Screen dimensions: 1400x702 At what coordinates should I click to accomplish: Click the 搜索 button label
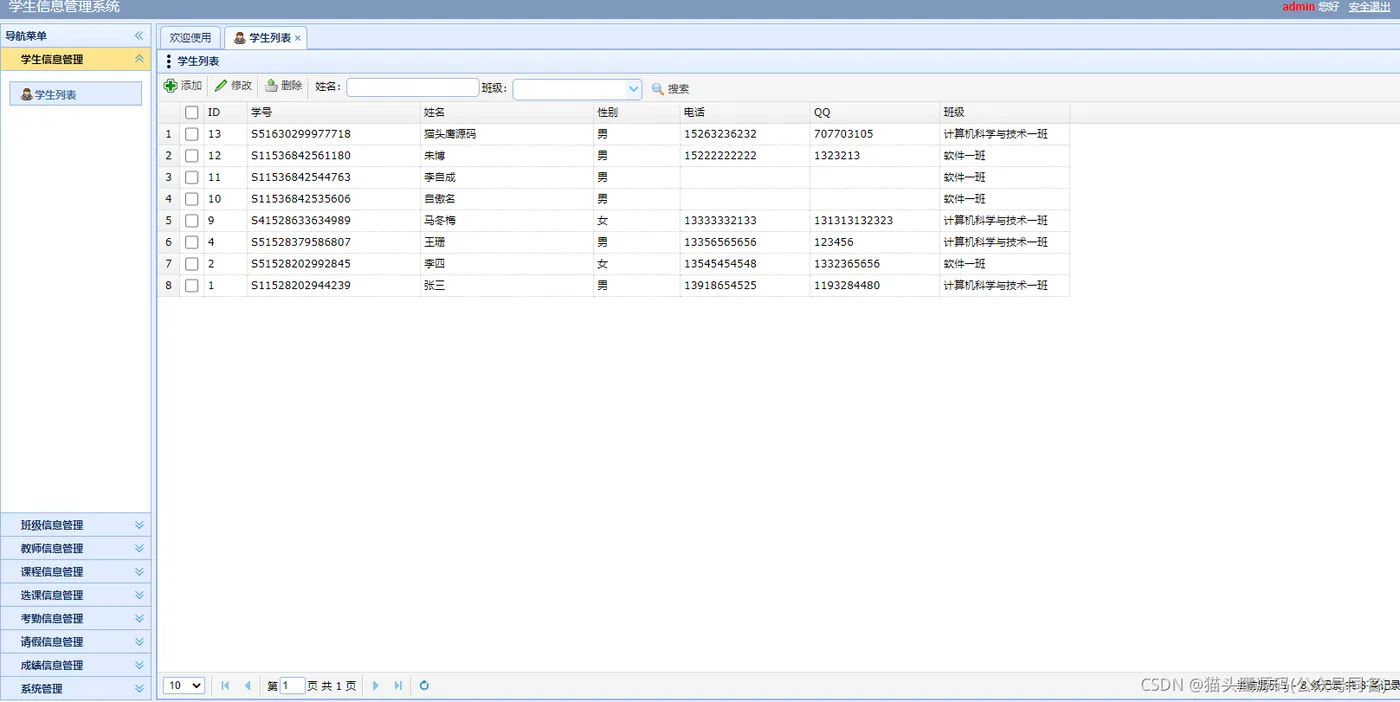[679, 89]
